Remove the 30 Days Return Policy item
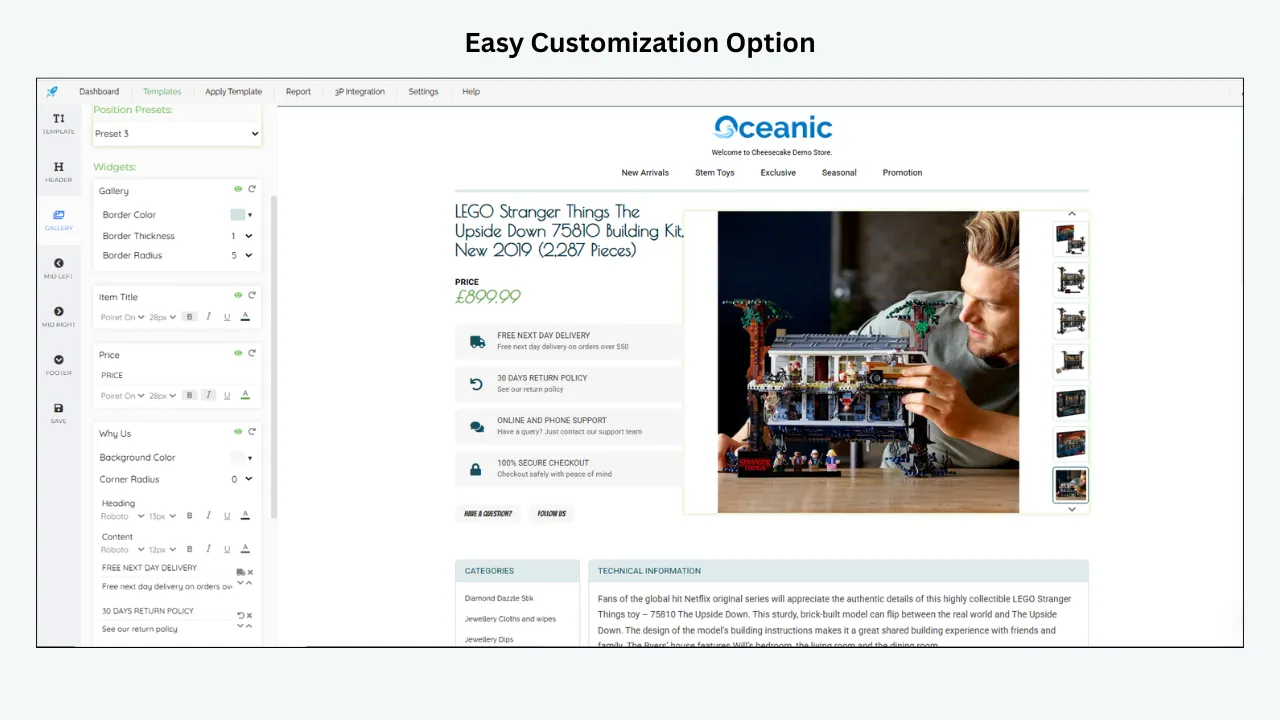1280x720 pixels. [250, 615]
